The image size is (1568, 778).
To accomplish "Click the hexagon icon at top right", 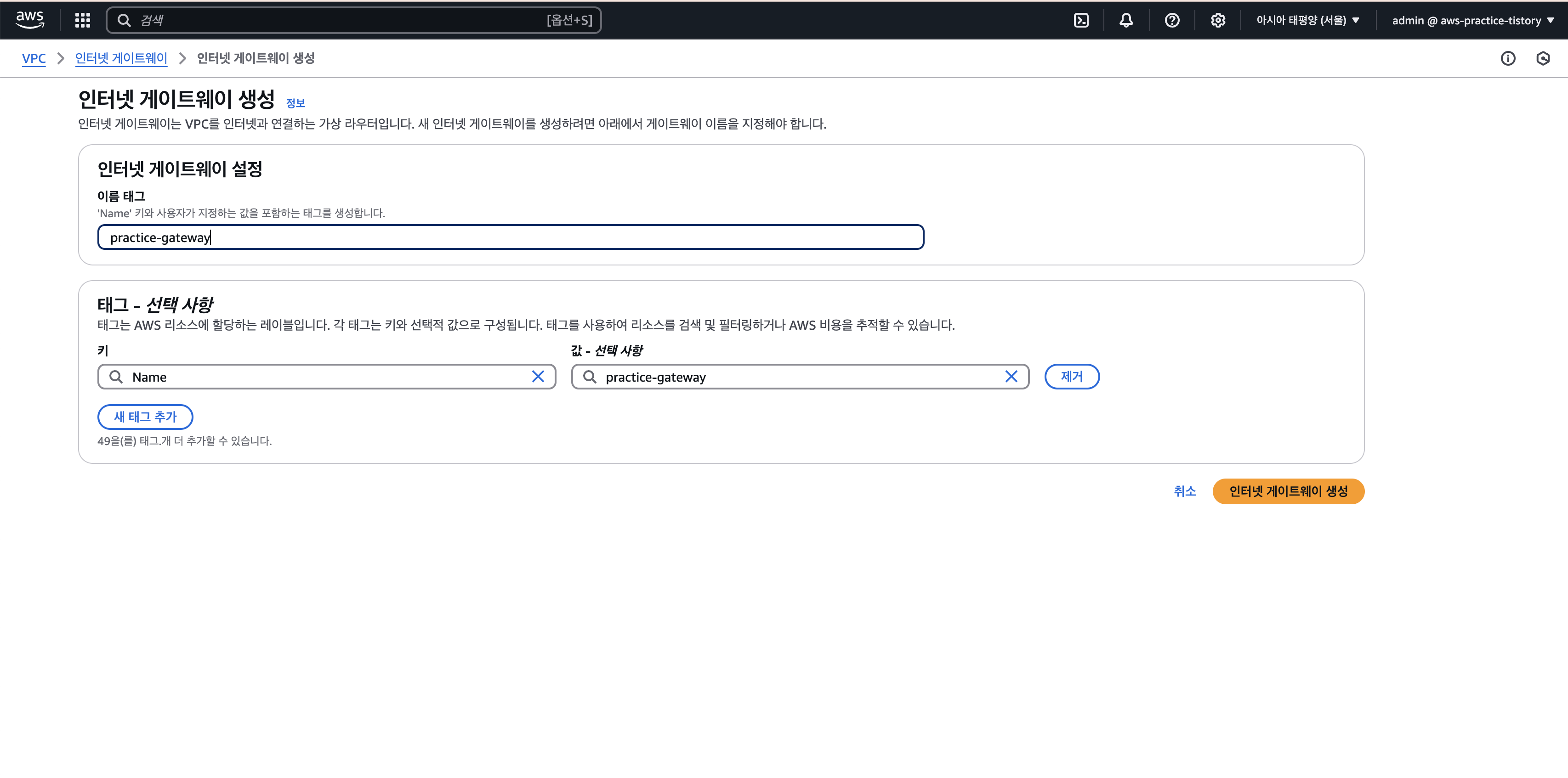I will tap(1542, 58).
